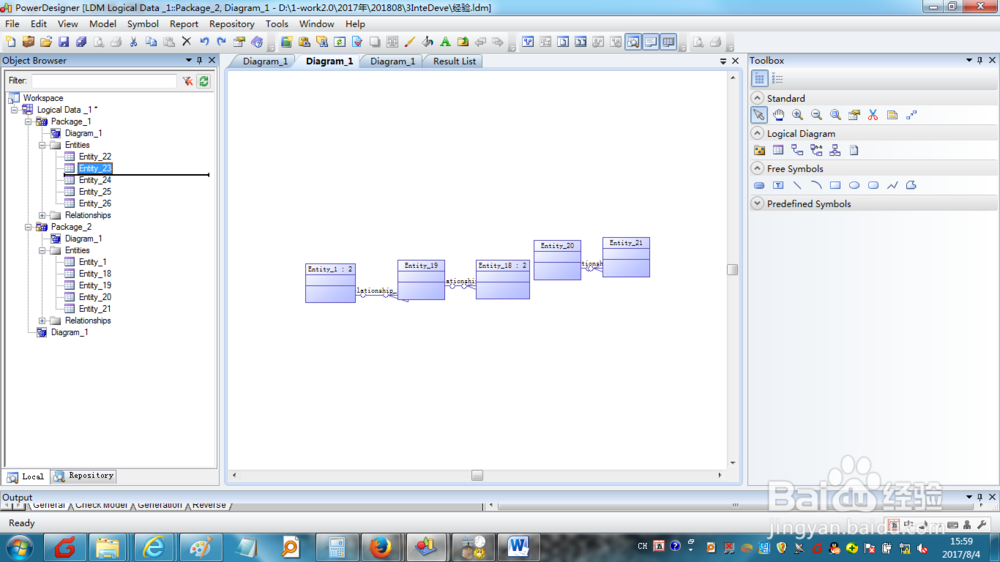Click the horizontal scrollbar thumb of the diagram
The height and width of the screenshot is (562, 1000).
[x=477, y=475]
